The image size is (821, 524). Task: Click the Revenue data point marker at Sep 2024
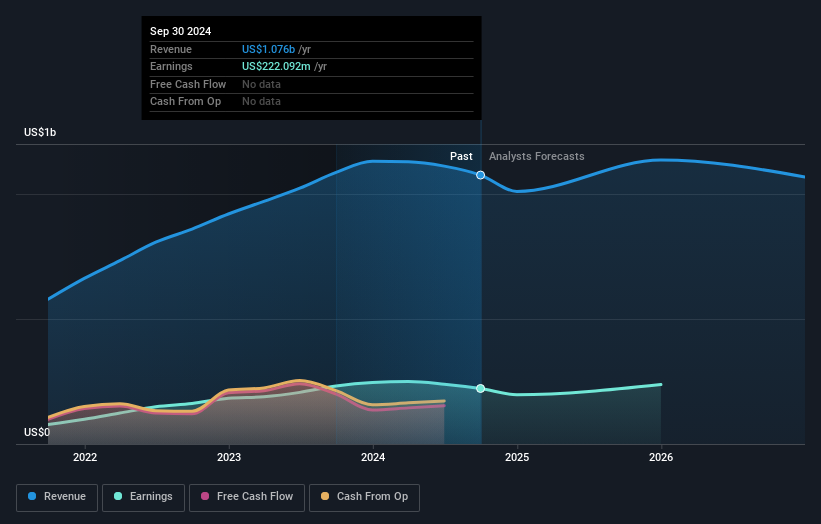[x=480, y=175]
